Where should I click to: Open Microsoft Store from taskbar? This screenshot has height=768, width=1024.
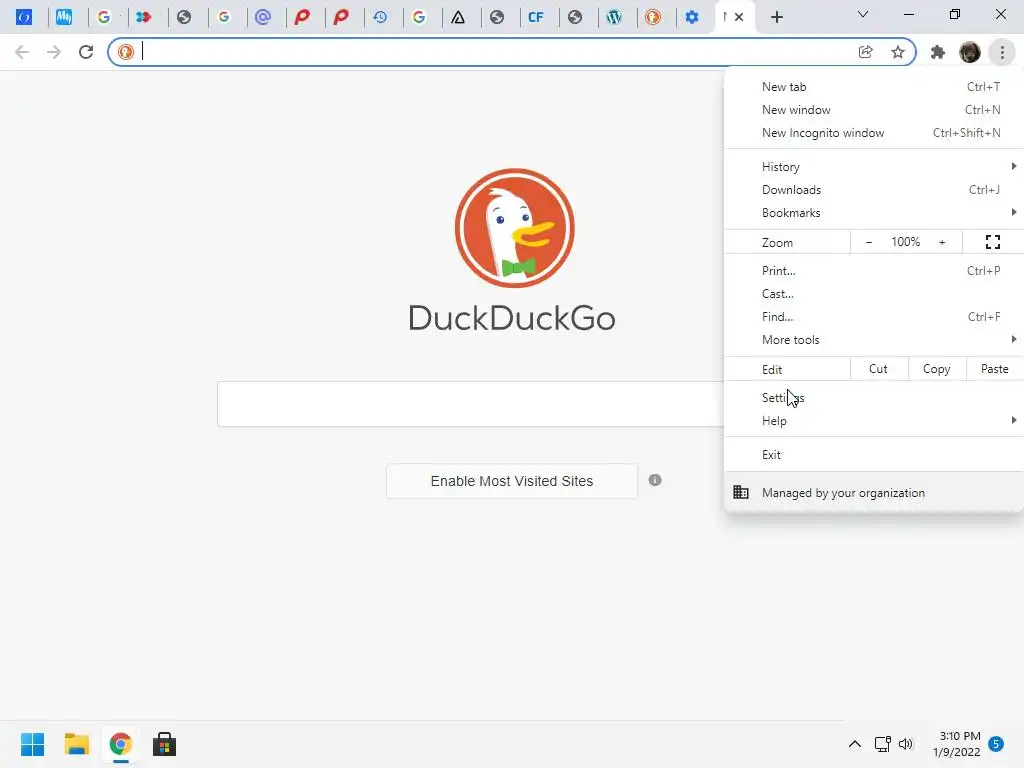tap(164, 744)
